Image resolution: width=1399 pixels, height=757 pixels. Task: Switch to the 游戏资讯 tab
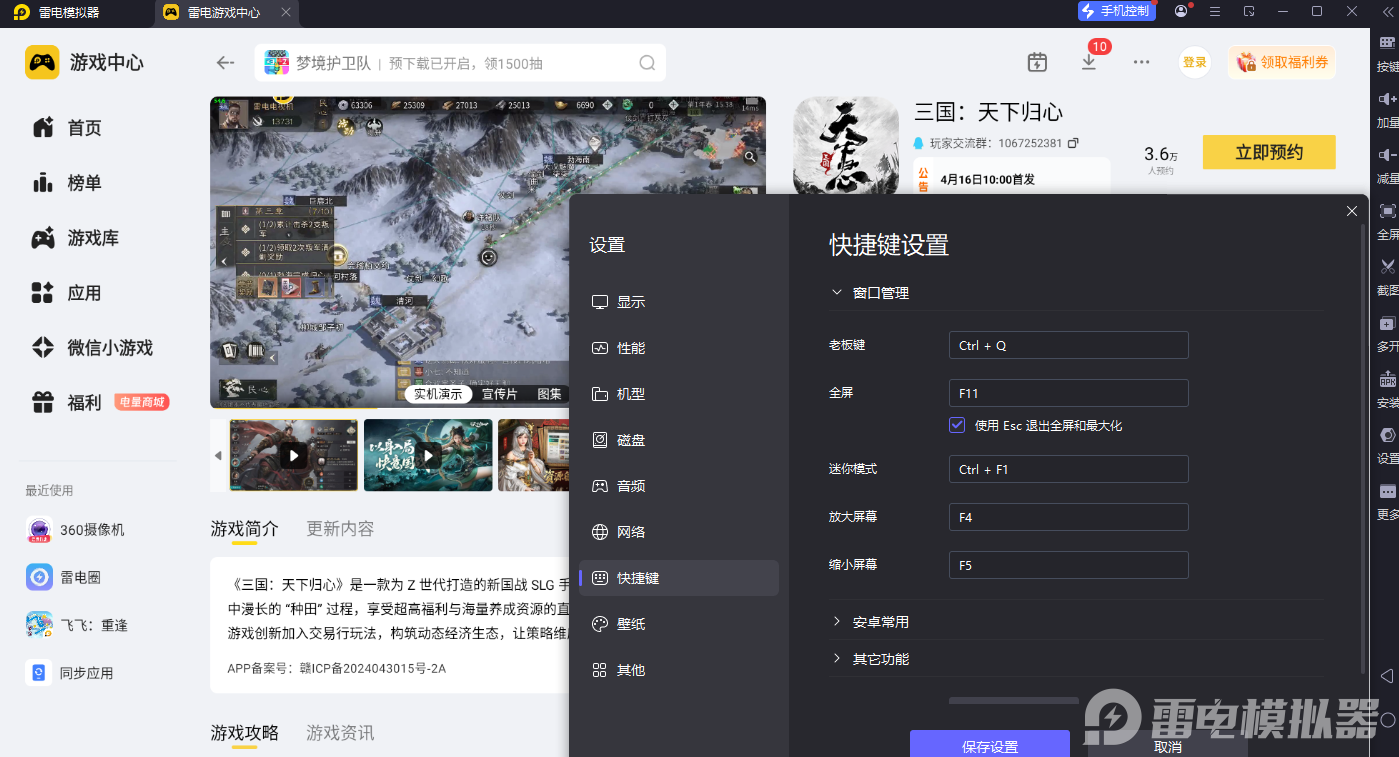click(x=340, y=733)
